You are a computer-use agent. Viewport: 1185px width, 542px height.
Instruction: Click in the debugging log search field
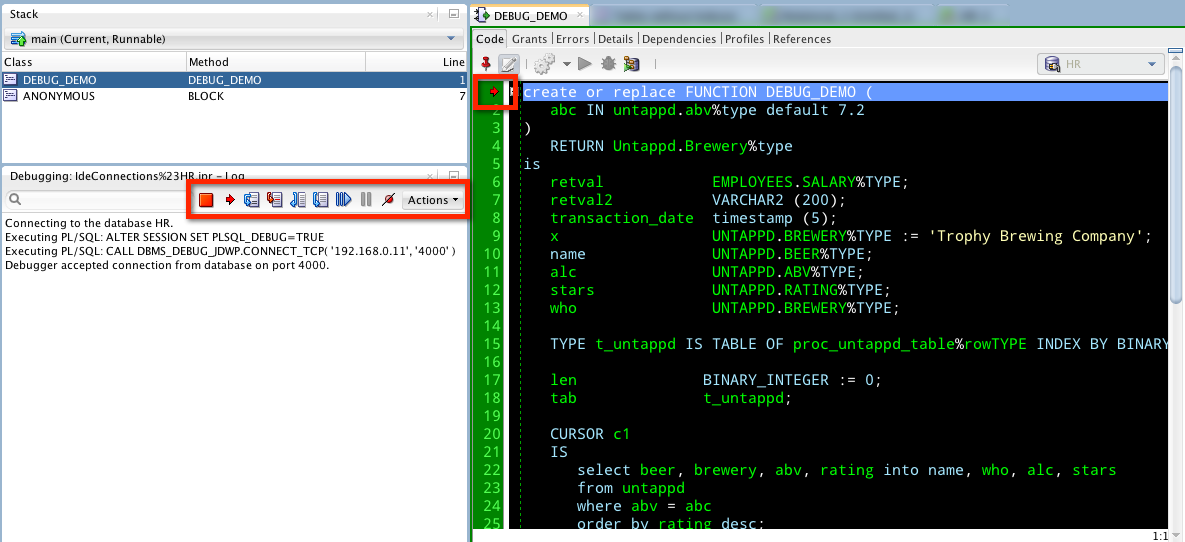pyautogui.click(x=98, y=200)
